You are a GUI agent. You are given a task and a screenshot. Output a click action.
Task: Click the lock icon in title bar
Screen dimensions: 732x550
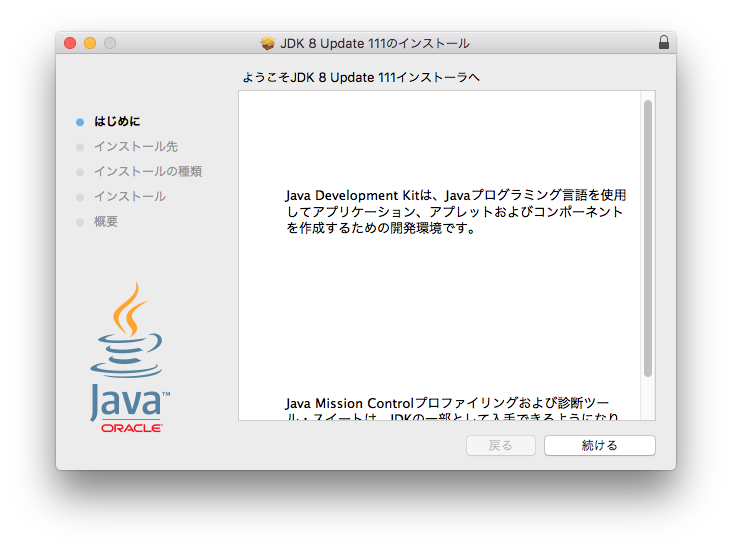point(663,42)
